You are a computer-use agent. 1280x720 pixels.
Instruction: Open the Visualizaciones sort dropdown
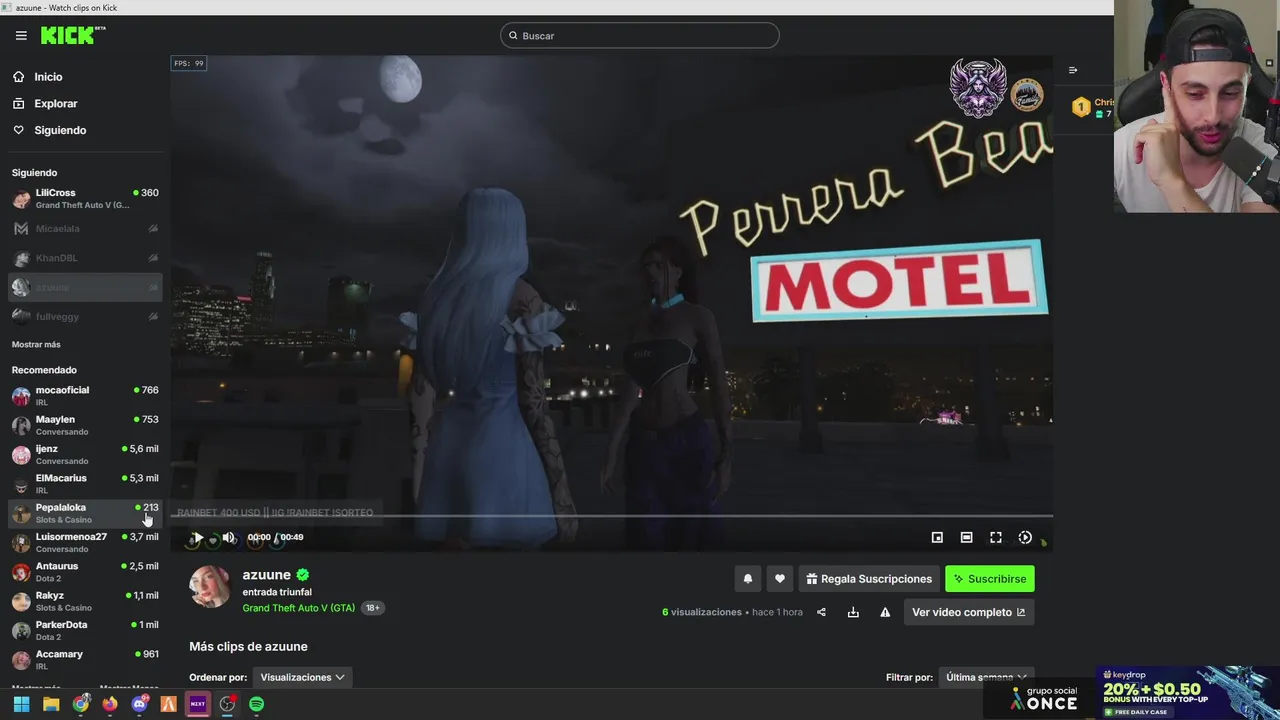pyautogui.click(x=301, y=677)
